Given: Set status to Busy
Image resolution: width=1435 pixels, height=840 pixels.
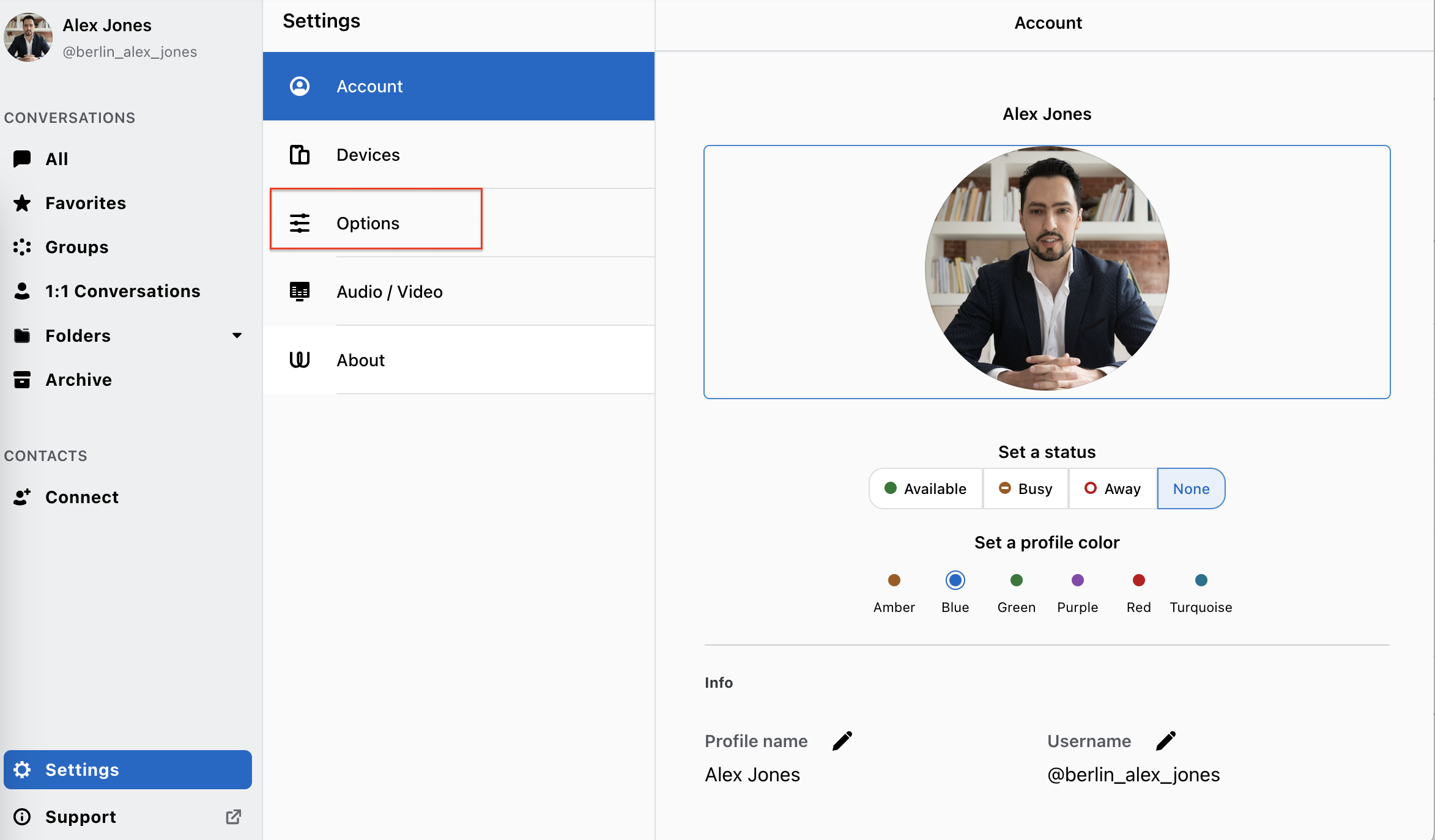Looking at the screenshot, I should click(x=1026, y=488).
